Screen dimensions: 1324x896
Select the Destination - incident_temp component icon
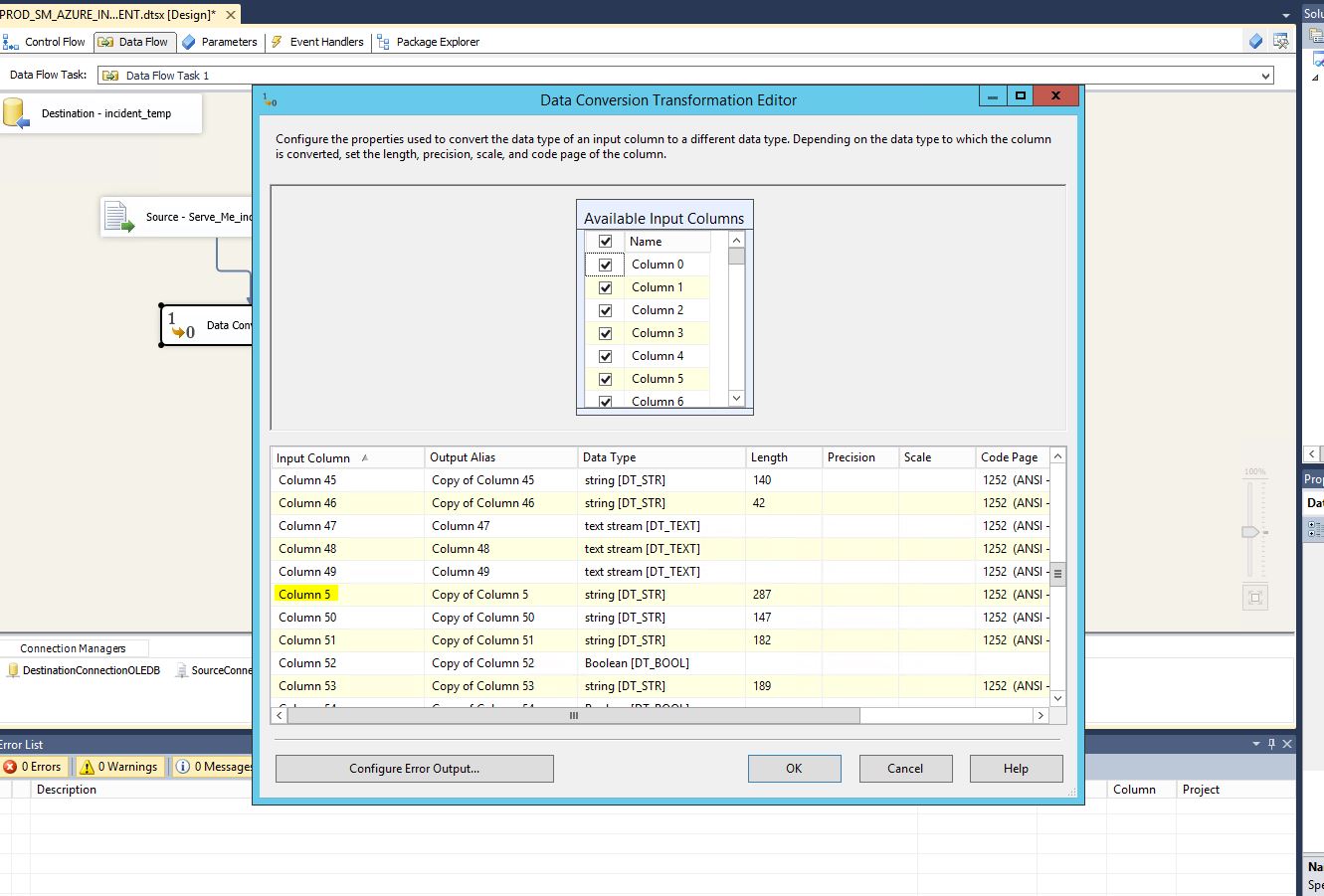[16, 112]
